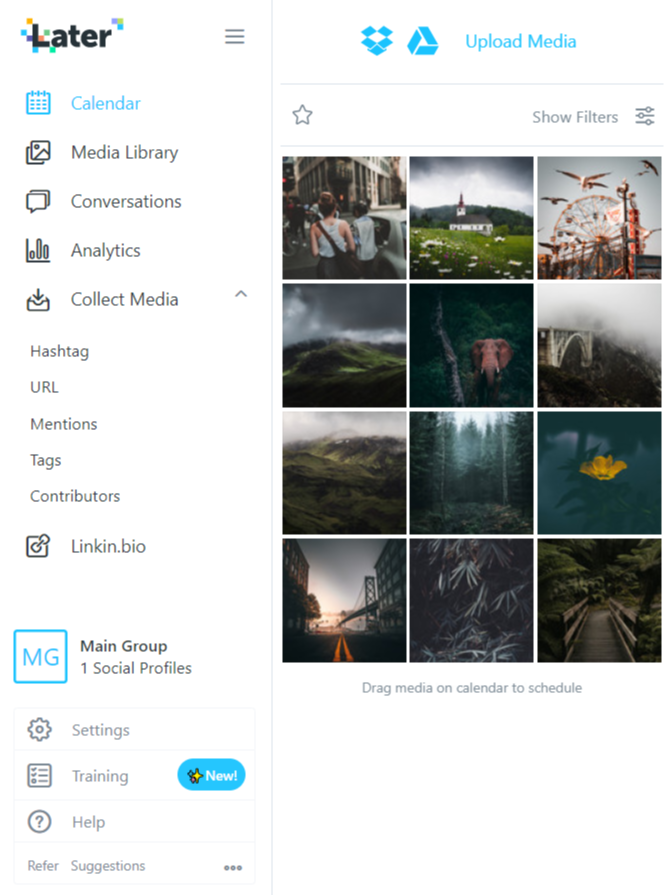Go to Media Library
Viewport: 668px width, 895px height.
pos(124,152)
